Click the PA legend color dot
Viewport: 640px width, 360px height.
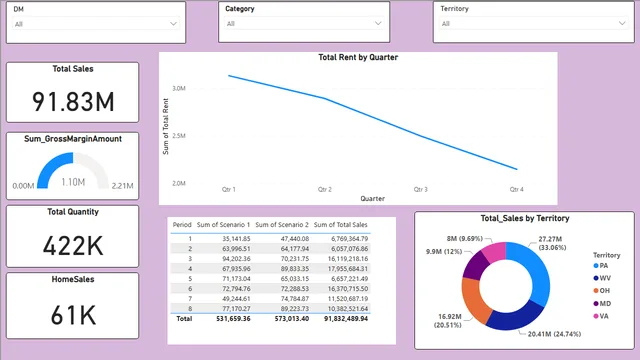click(596, 266)
